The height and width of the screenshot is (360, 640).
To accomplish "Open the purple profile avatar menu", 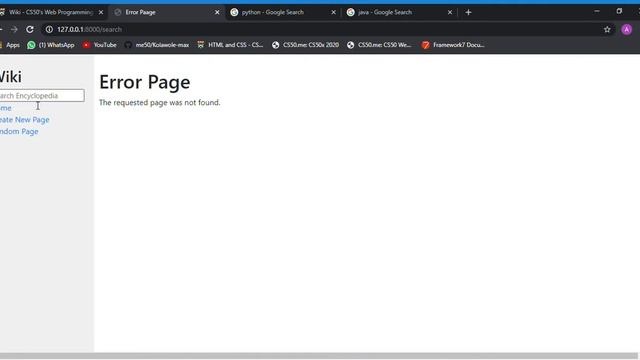I will click(x=627, y=29).
